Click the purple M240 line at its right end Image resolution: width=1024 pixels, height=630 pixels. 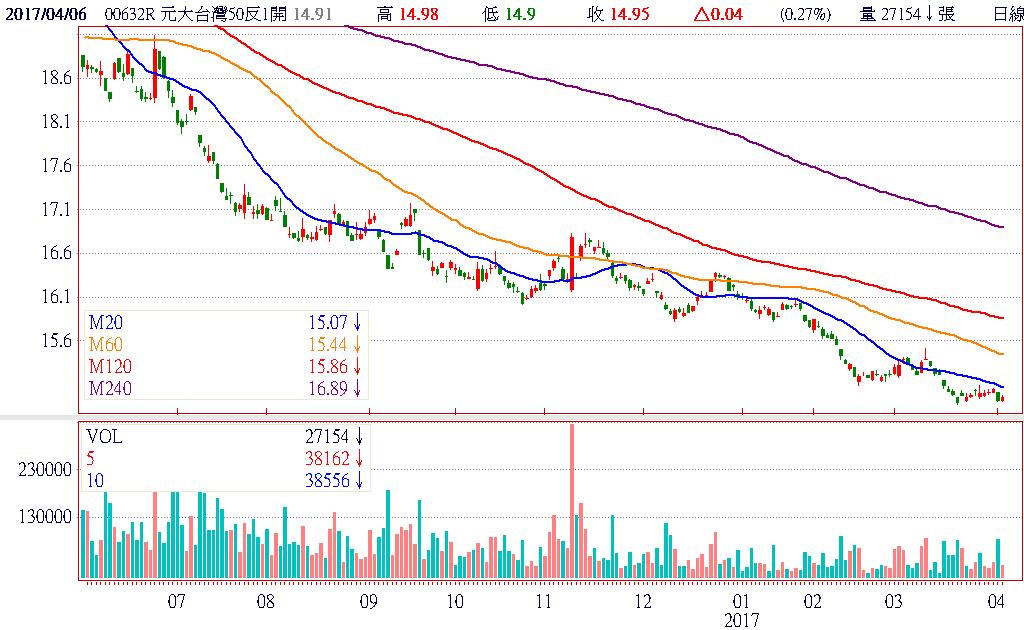(1001, 227)
